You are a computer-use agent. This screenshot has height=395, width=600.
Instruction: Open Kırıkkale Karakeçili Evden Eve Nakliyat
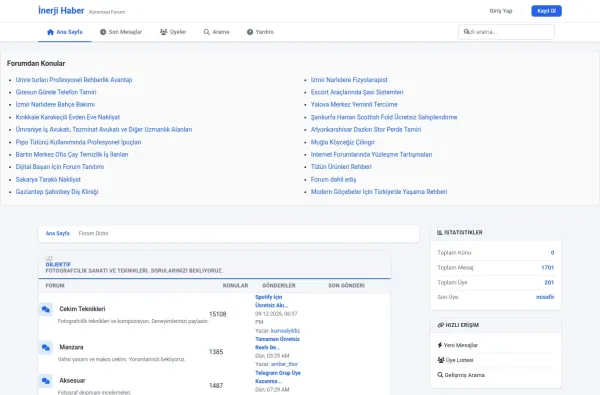pyautogui.click(x=68, y=117)
